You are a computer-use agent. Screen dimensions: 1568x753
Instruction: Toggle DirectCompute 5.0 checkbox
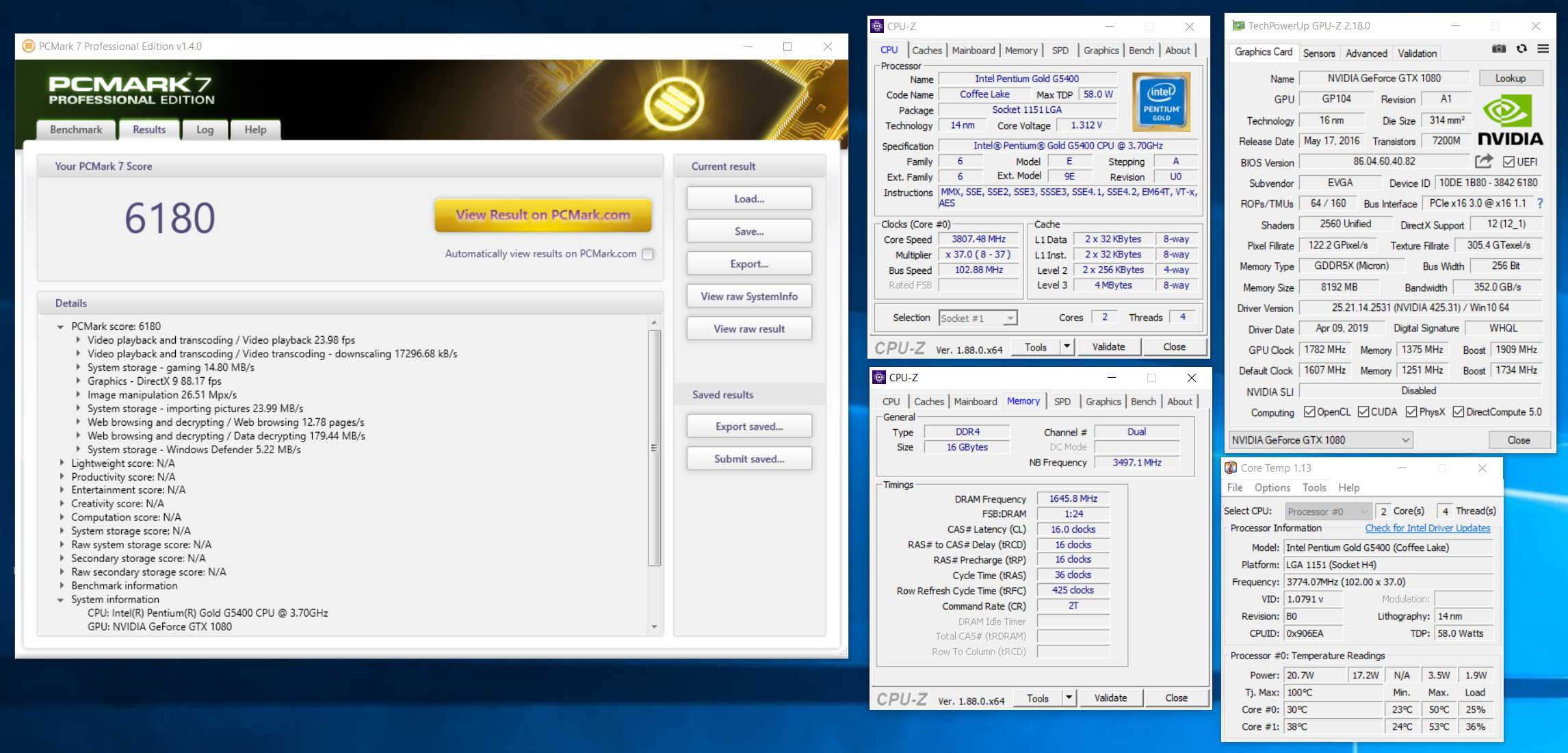tap(1458, 411)
